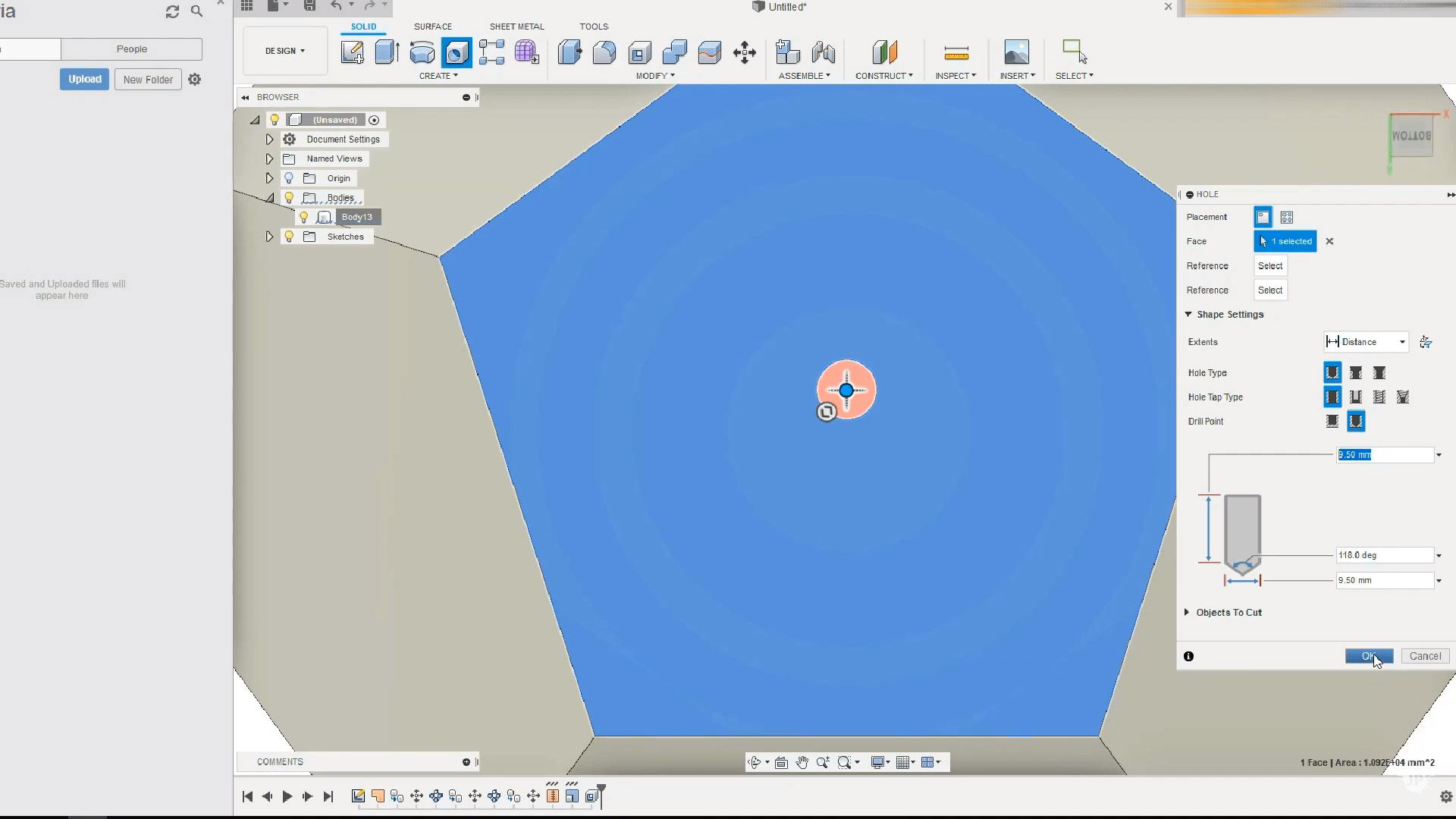
Task: Click the Create Sketch tool icon
Action: tap(352, 52)
